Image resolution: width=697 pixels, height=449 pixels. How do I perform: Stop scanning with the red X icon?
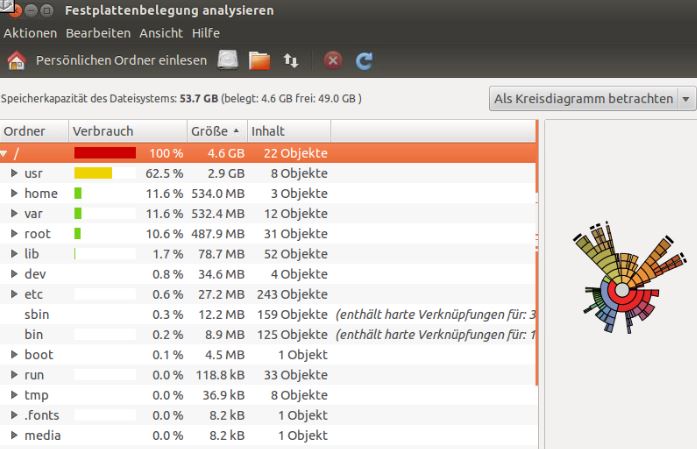tap(333, 60)
